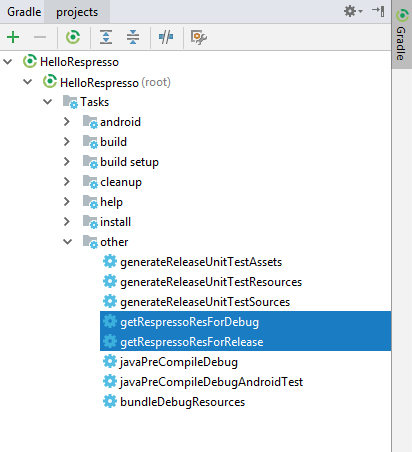Select HelloRespresso (root) label

tap(115, 82)
